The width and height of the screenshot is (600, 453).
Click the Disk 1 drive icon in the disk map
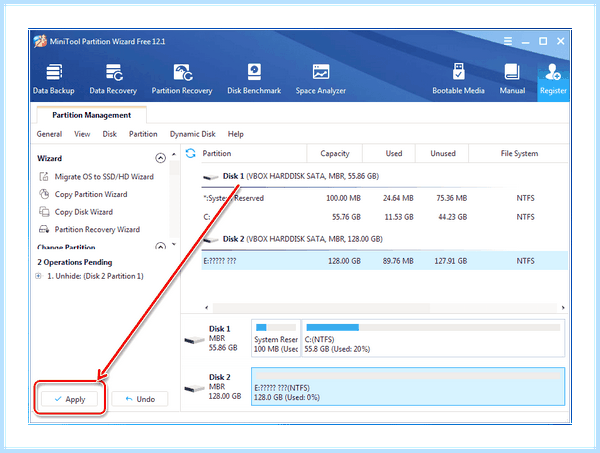pyautogui.click(x=195, y=340)
